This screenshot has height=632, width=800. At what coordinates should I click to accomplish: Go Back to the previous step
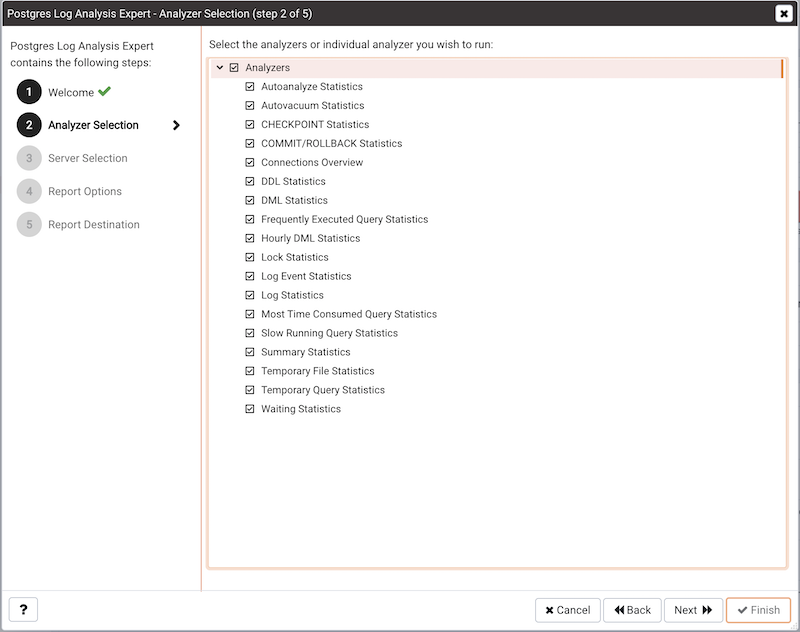point(633,610)
